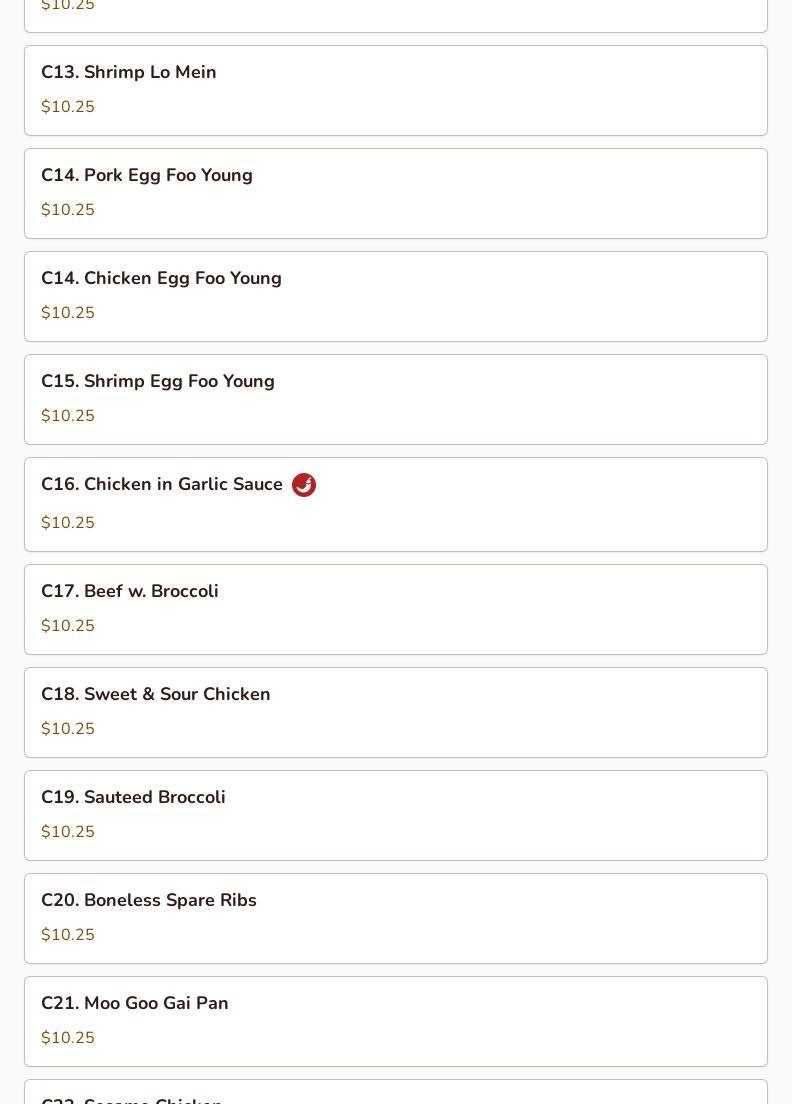The height and width of the screenshot is (1104, 792).
Task: Click the price under Chicken in Garlic Sauce
Action: [x=68, y=522]
